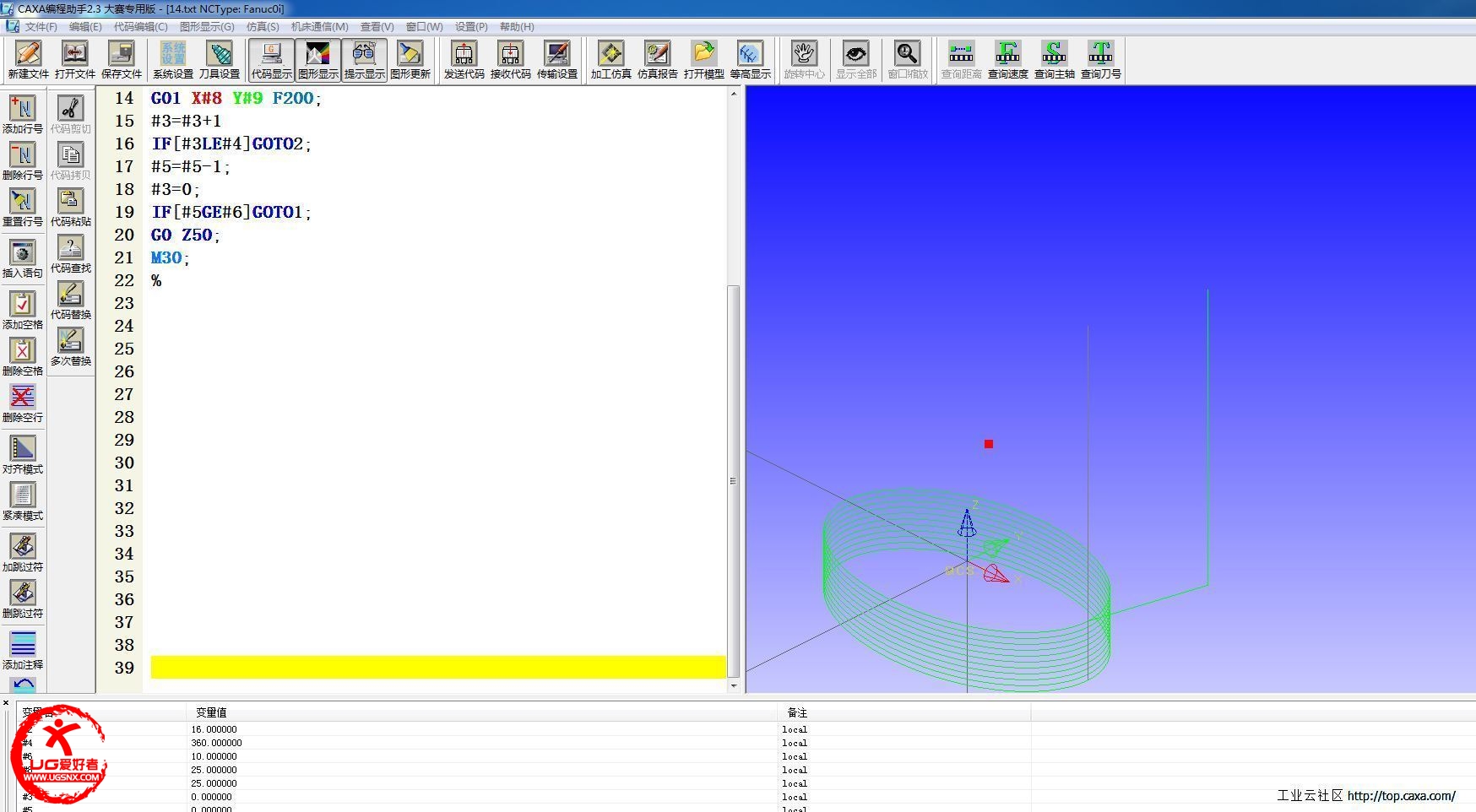Click 查询速度 query speed icon

click(x=1007, y=60)
